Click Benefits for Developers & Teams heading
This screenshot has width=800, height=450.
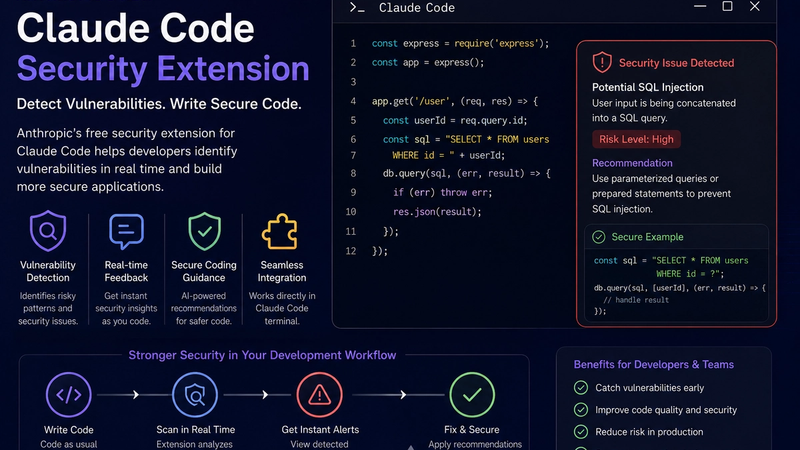(654, 364)
